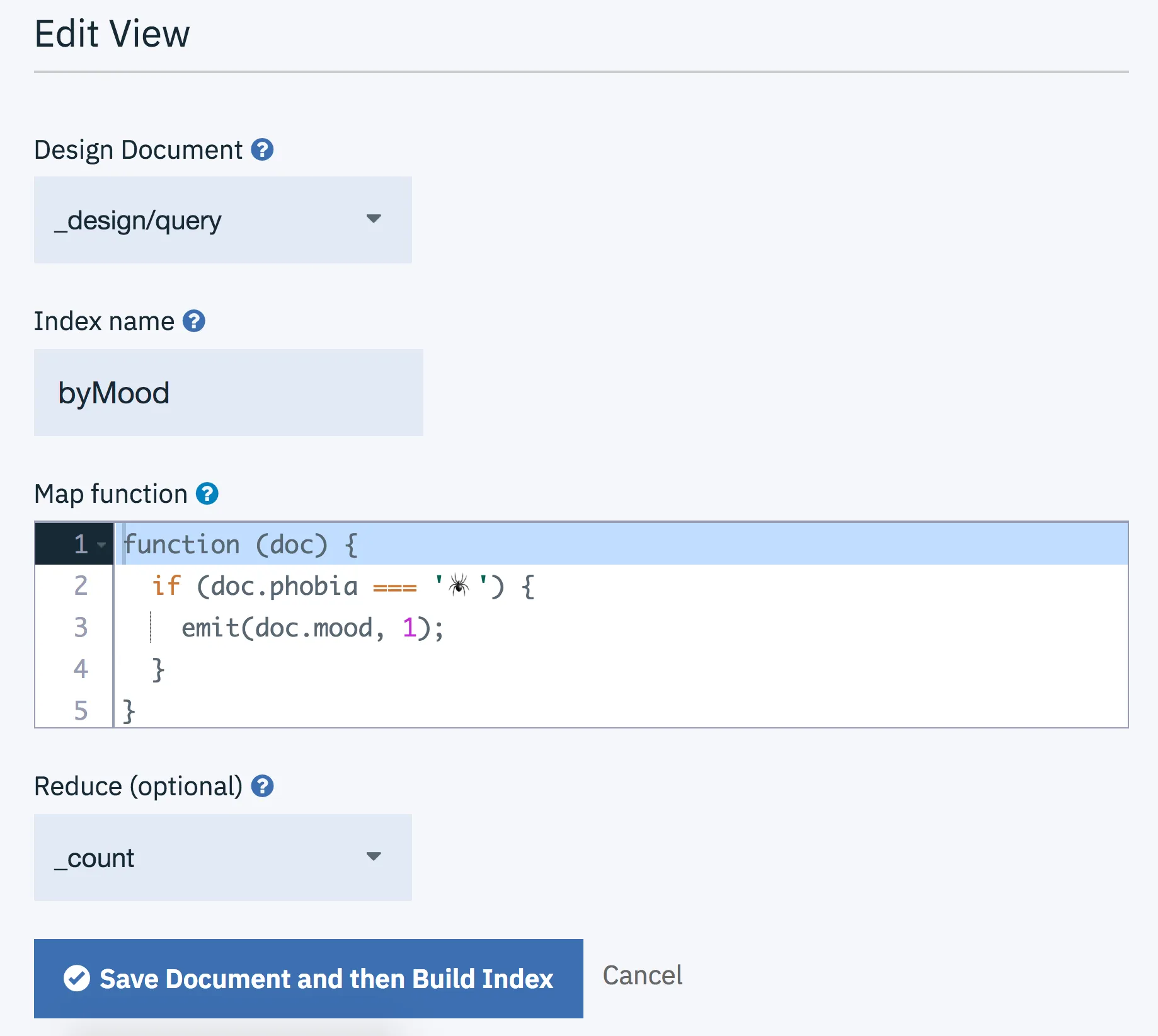Viewport: 1158px width, 1036px height.
Task: Select line number 4 in the gutter
Action: 81,669
